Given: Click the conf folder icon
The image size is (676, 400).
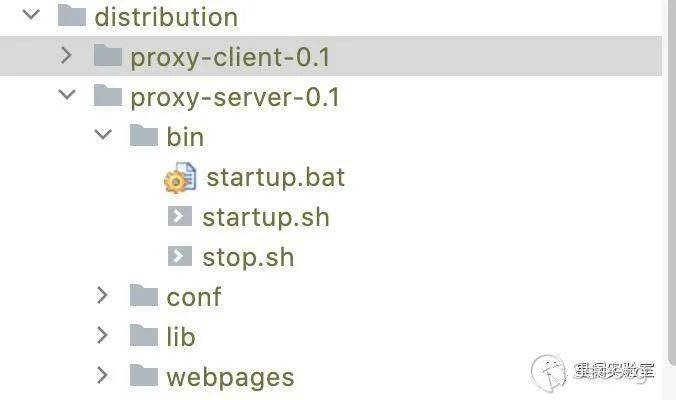Looking at the screenshot, I should tap(144, 296).
